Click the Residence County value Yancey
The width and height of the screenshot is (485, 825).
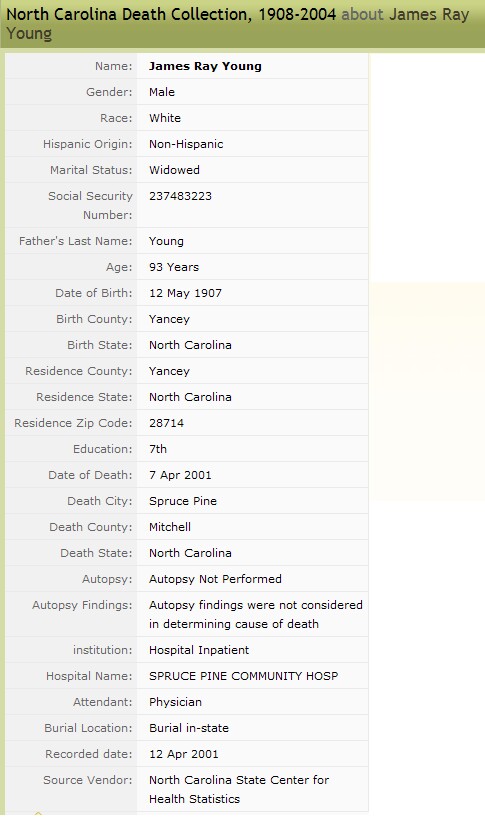pyautogui.click(x=169, y=371)
